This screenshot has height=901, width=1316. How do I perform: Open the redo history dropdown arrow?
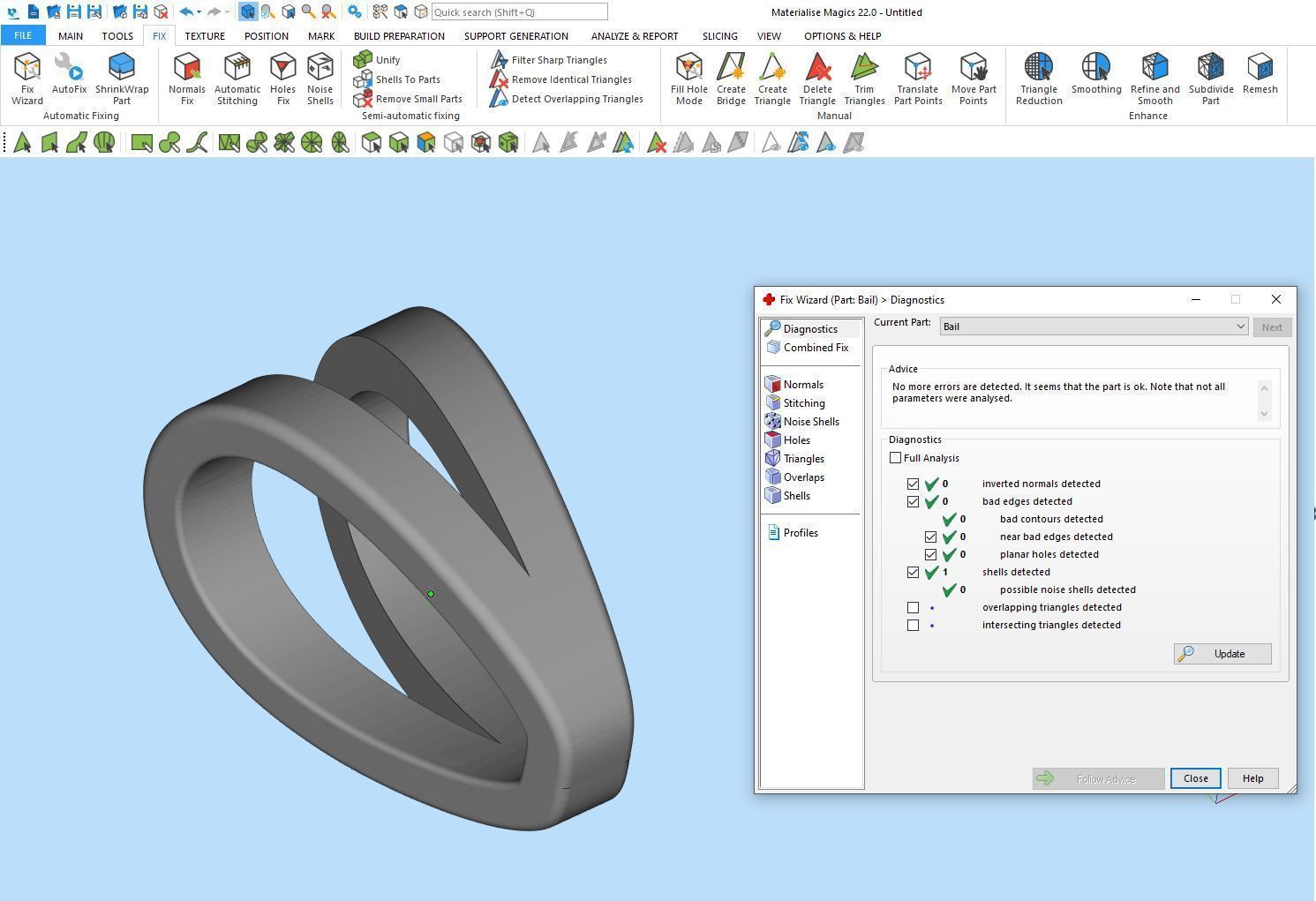click(x=227, y=12)
